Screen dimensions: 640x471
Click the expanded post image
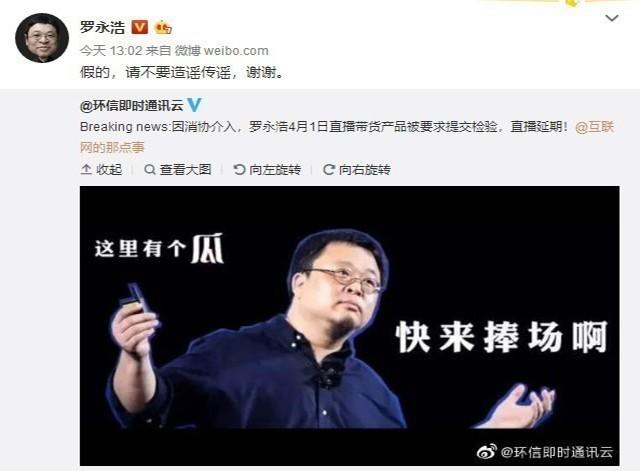[349, 326]
